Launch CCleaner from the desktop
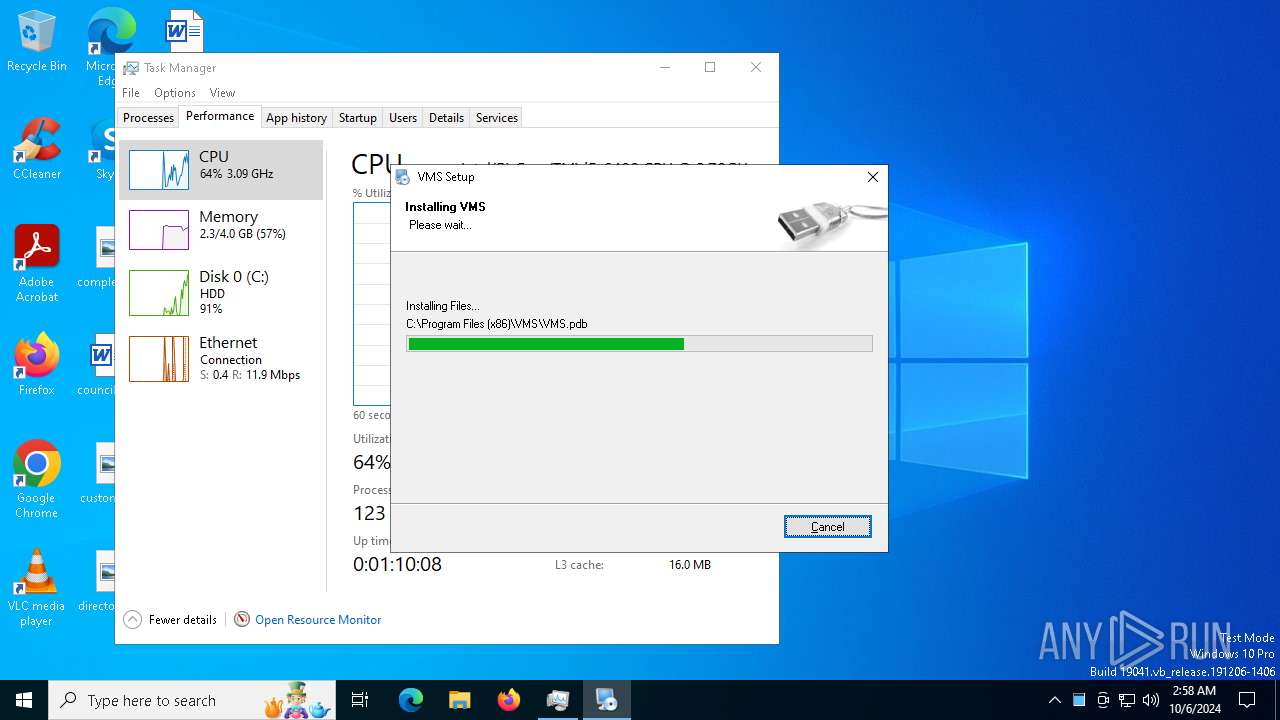1280x720 pixels. pyautogui.click(x=37, y=149)
